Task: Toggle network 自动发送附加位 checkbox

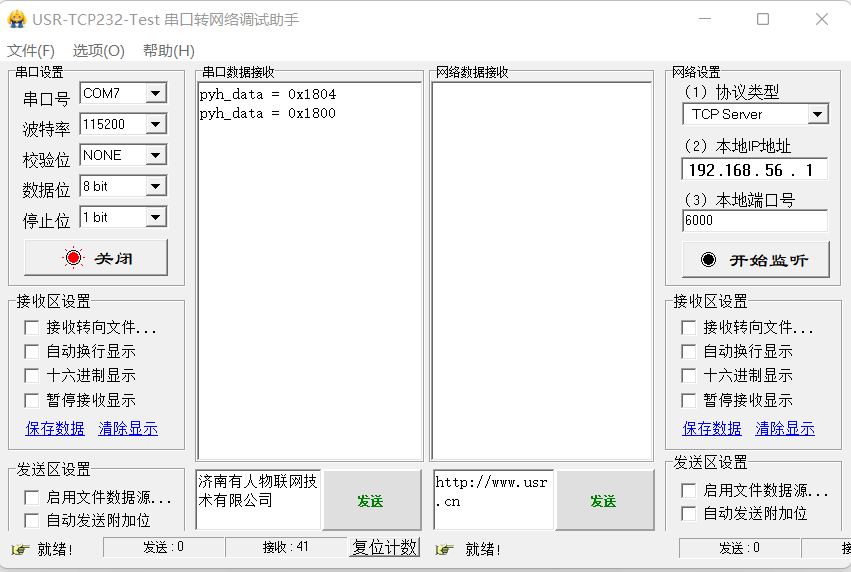Action: 689,513
